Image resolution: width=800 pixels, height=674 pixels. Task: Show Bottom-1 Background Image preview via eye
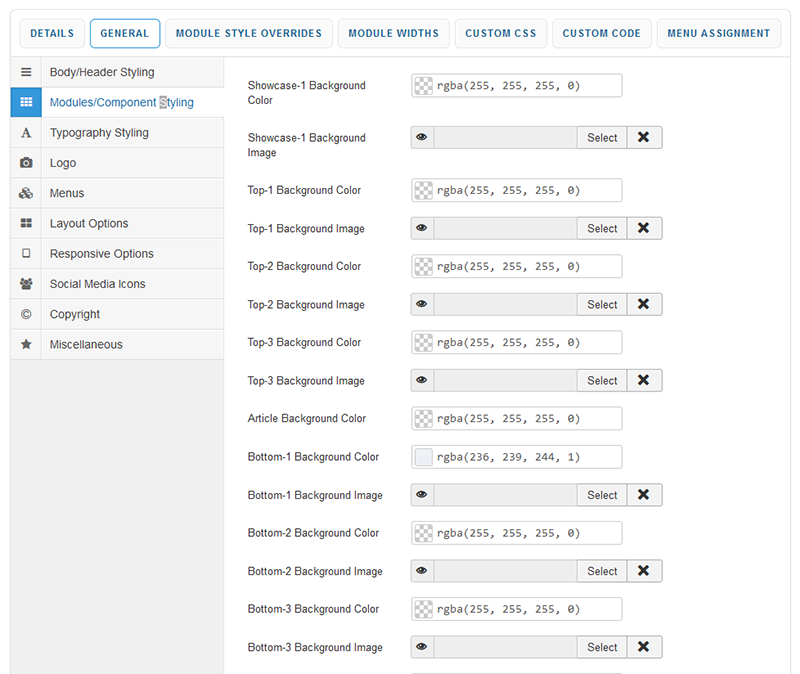click(x=422, y=495)
